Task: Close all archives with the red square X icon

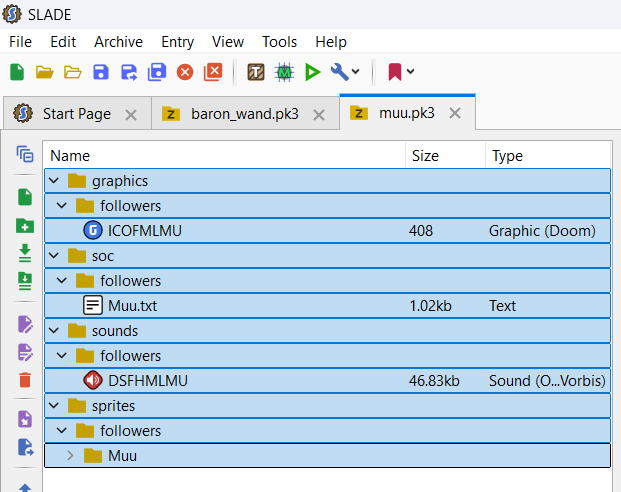Action: 213,72
